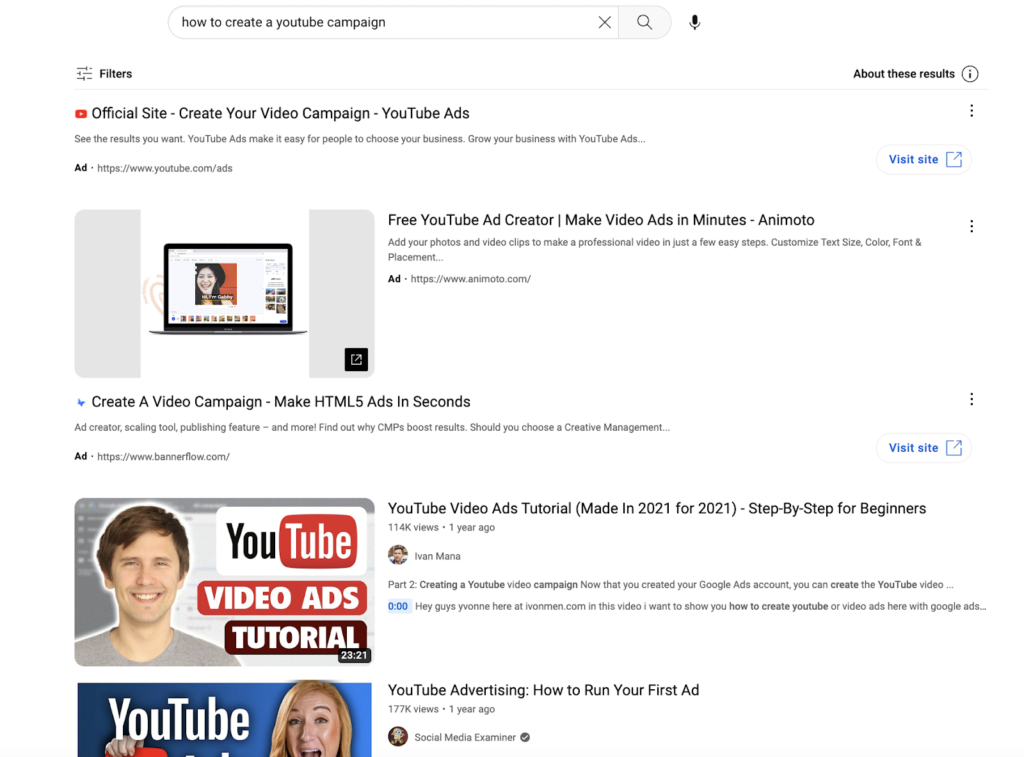The image size is (1024, 757).
Task: Click the 114K views • 1 year ago text
Action: [x=441, y=528]
